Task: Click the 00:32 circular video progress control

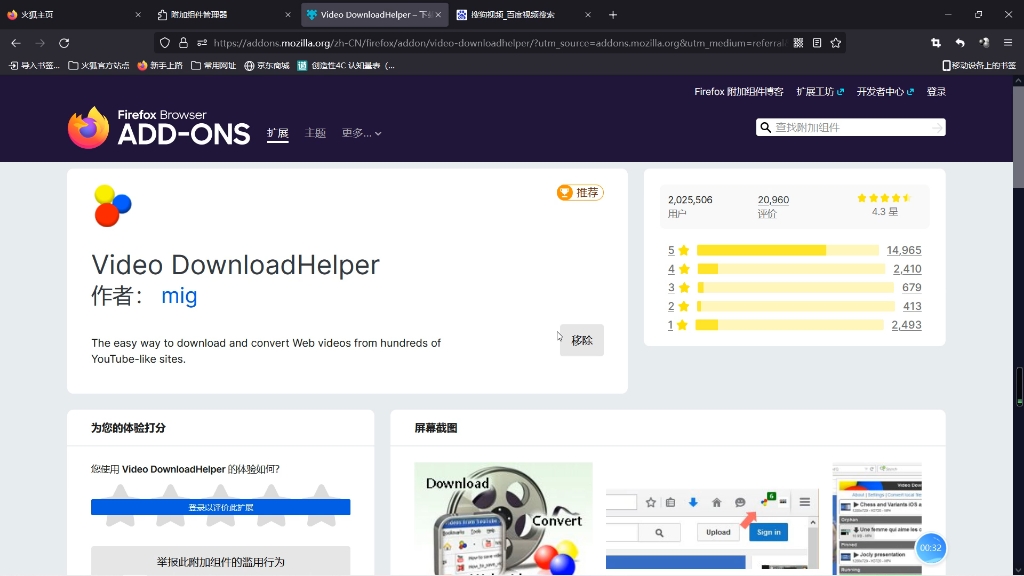Action: pos(930,548)
